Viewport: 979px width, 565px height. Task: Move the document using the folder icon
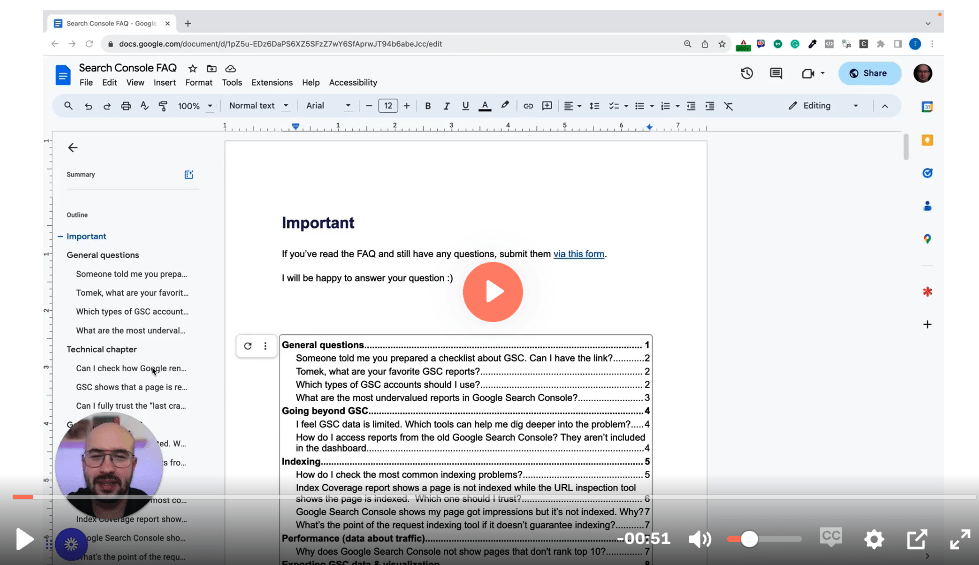(212, 69)
